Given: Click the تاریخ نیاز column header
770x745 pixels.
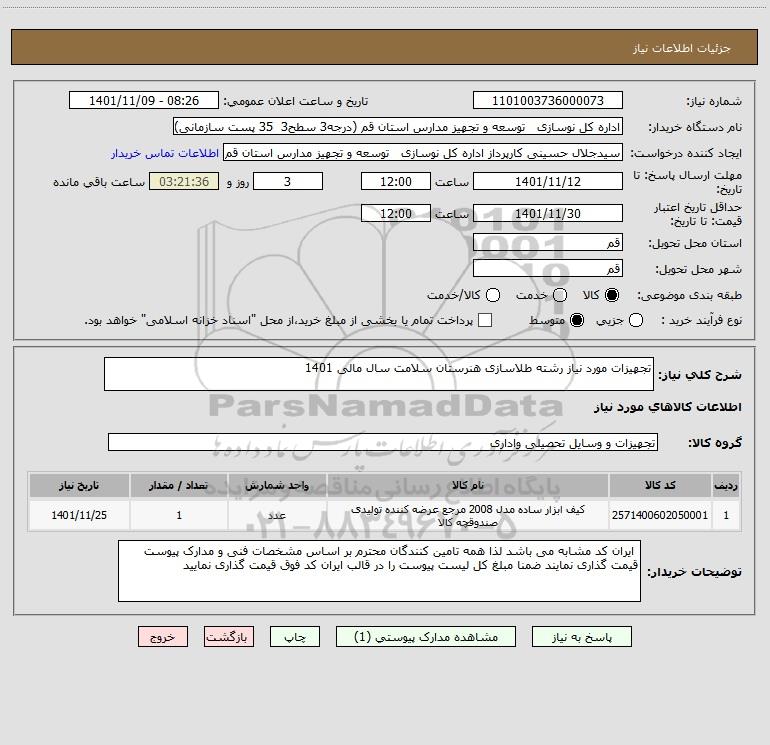Looking at the screenshot, I should pos(79,485).
